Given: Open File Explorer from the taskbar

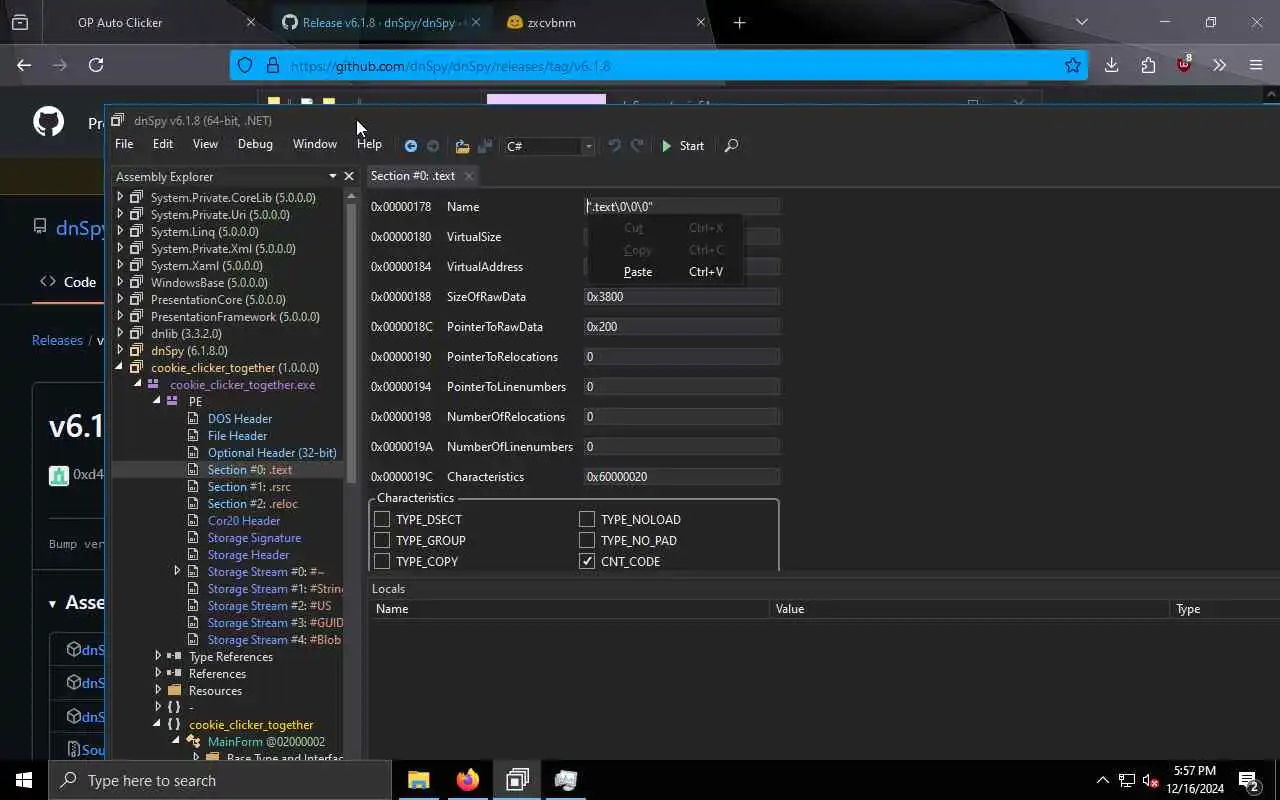Looking at the screenshot, I should [418, 780].
